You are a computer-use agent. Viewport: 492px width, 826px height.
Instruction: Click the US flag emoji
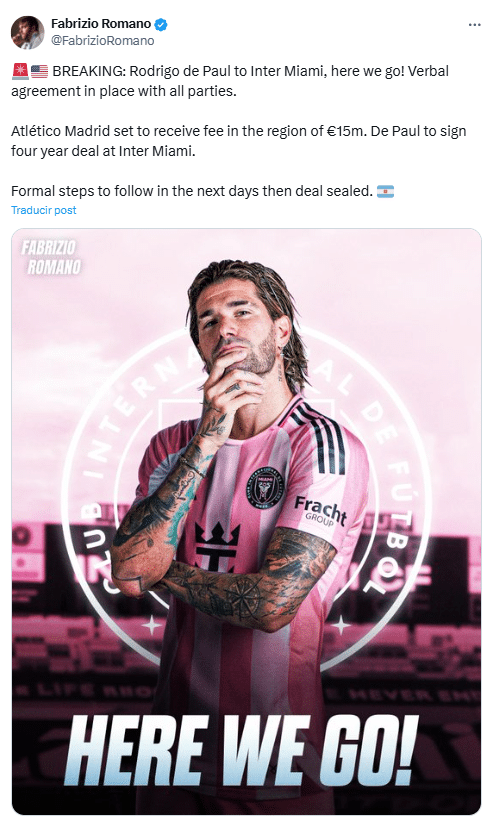(40, 71)
